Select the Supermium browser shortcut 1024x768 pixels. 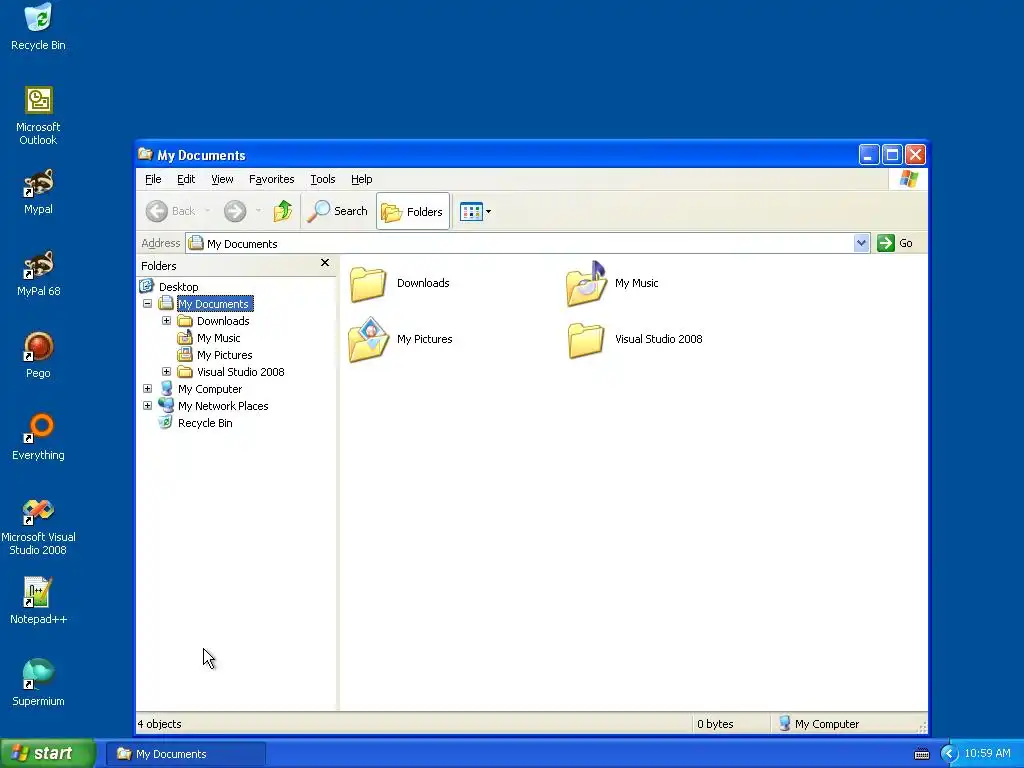point(38,683)
